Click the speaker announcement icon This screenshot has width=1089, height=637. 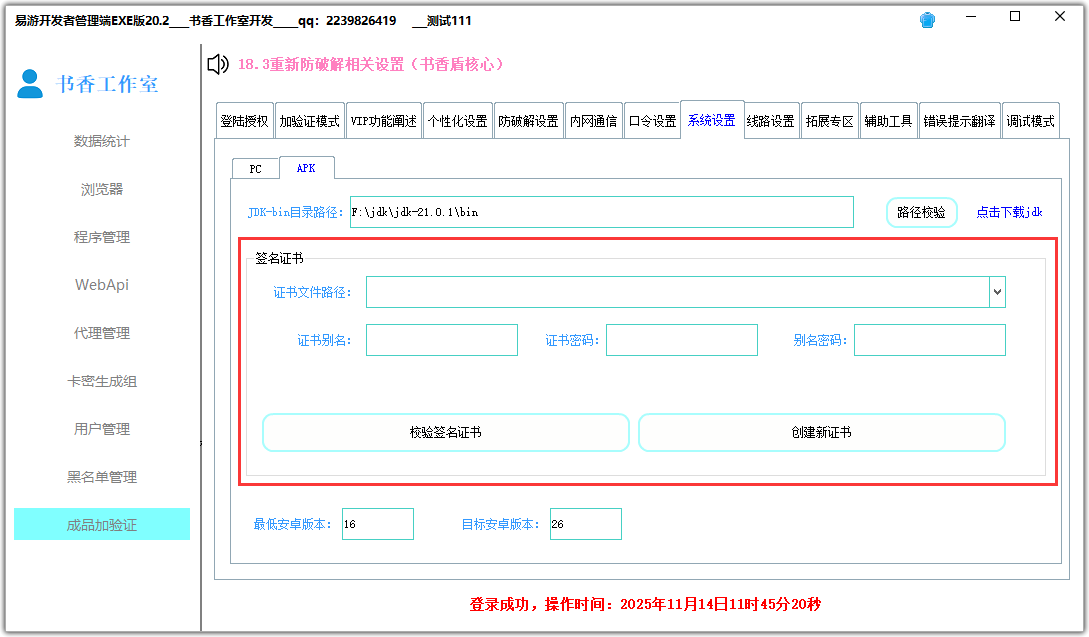click(x=218, y=65)
